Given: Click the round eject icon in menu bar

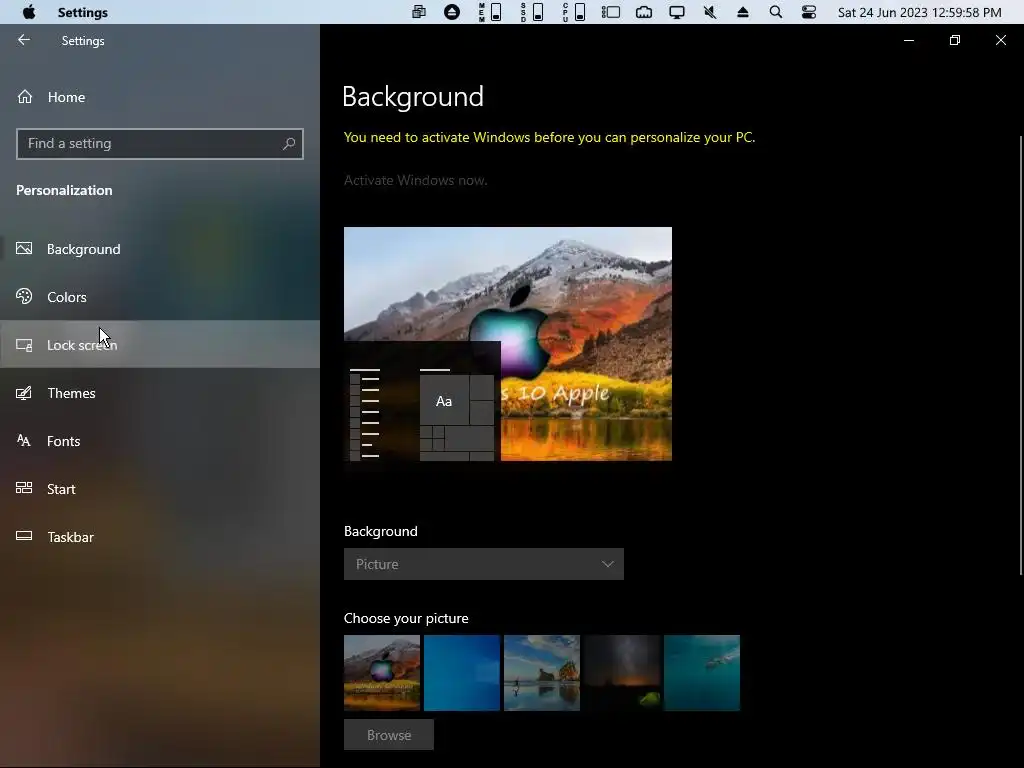Looking at the screenshot, I should coord(451,12).
